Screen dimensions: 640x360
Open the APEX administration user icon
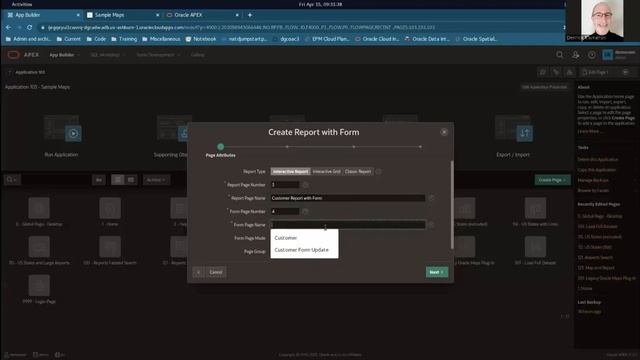[576, 55]
